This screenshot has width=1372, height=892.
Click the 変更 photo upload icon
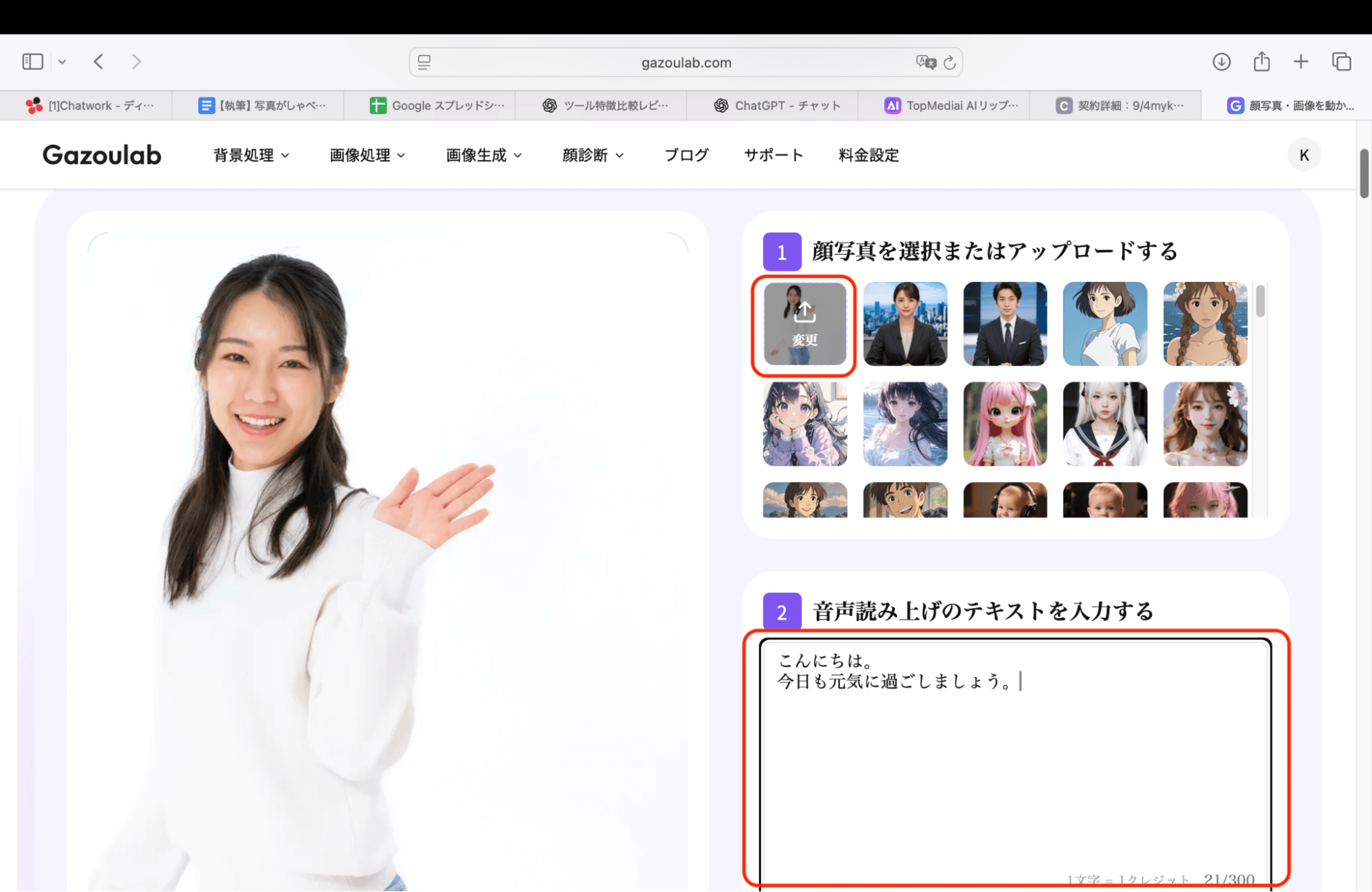pyautogui.click(x=804, y=324)
